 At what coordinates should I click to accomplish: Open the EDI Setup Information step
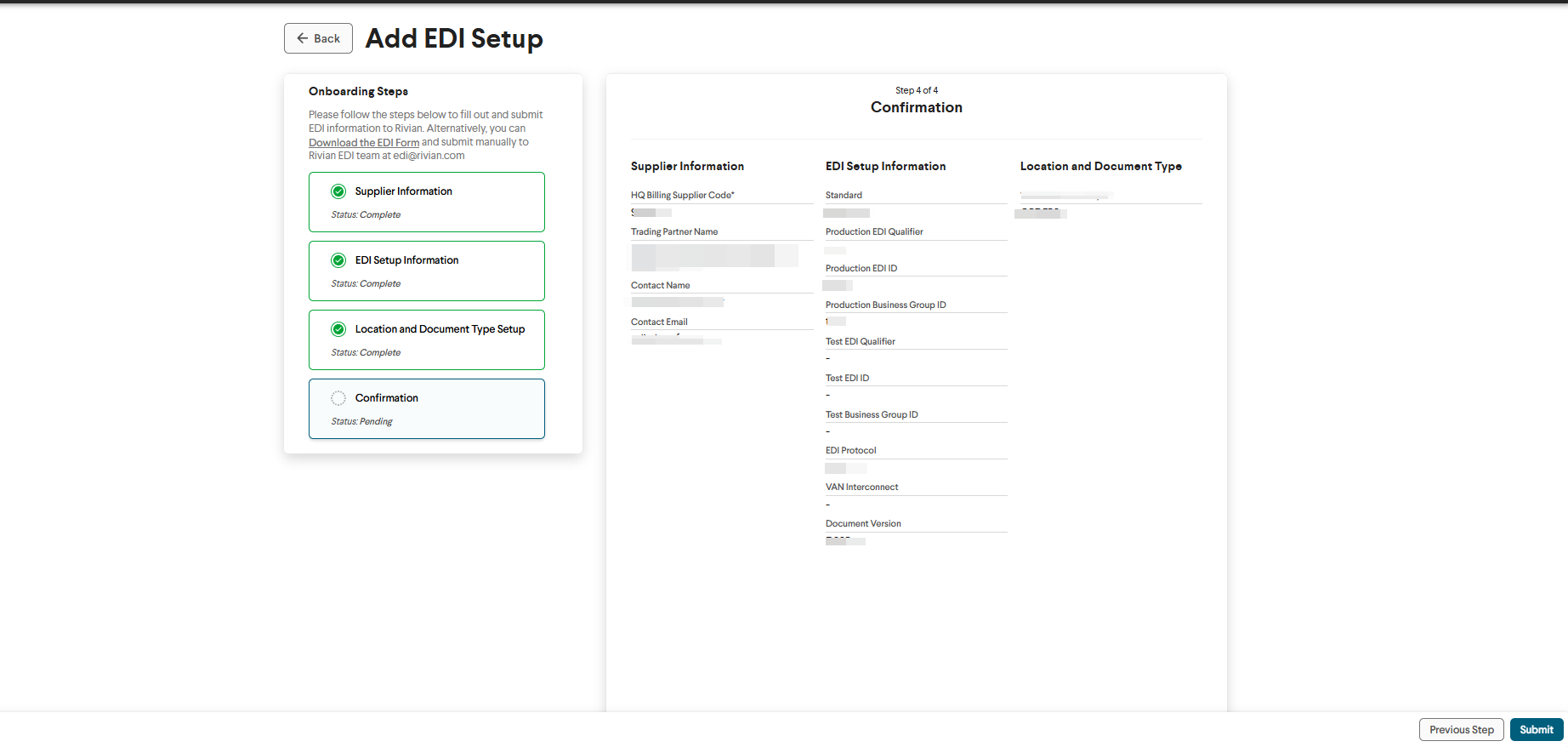[426, 271]
